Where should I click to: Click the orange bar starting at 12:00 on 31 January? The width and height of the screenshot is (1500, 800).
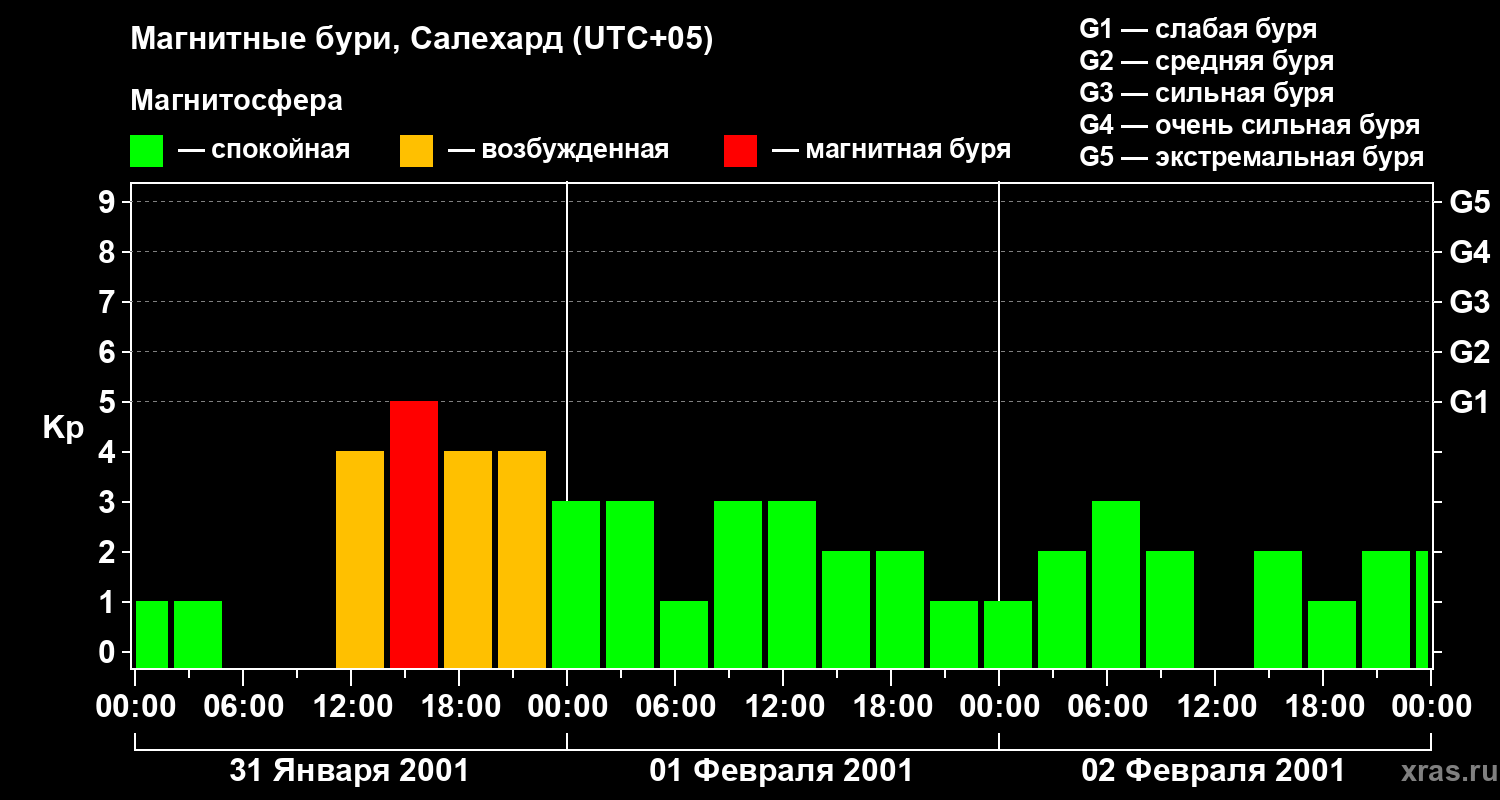[x=360, y=559]
